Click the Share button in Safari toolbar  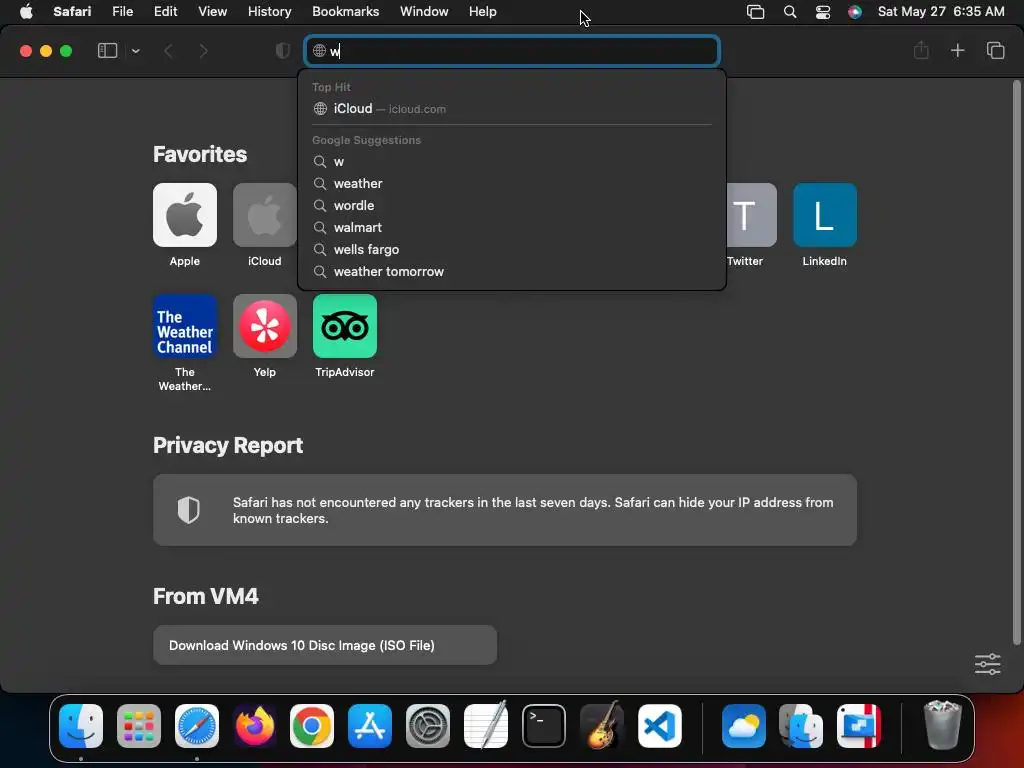click(921, 50)
